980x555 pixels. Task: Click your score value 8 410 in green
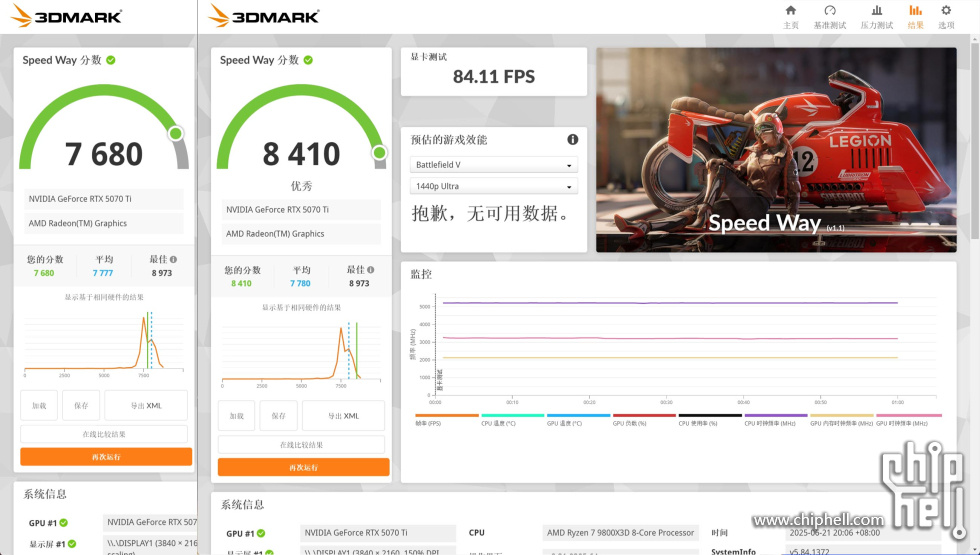click(241, 284)
